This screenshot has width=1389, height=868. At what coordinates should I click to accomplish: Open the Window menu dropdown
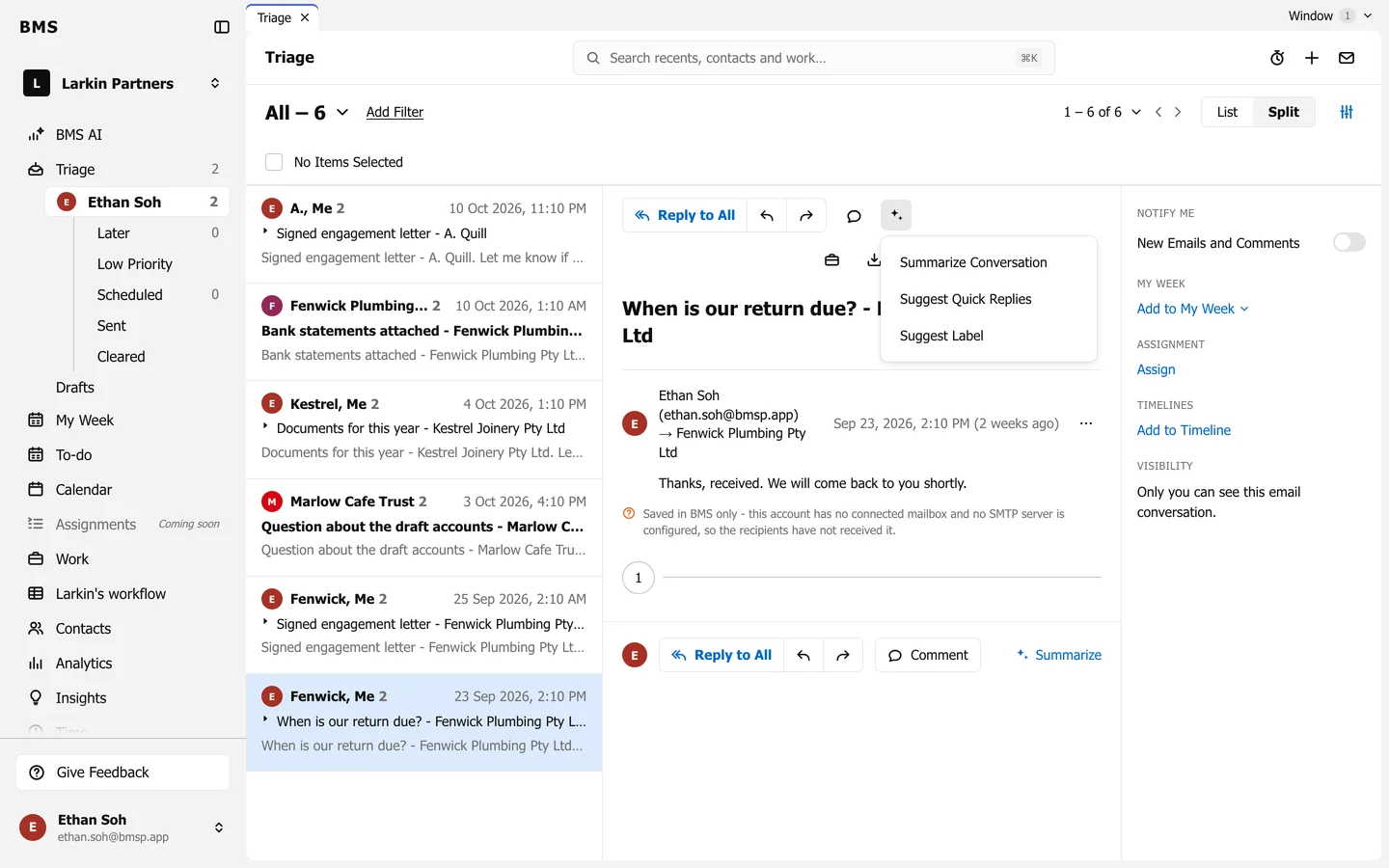point(1330,15)
